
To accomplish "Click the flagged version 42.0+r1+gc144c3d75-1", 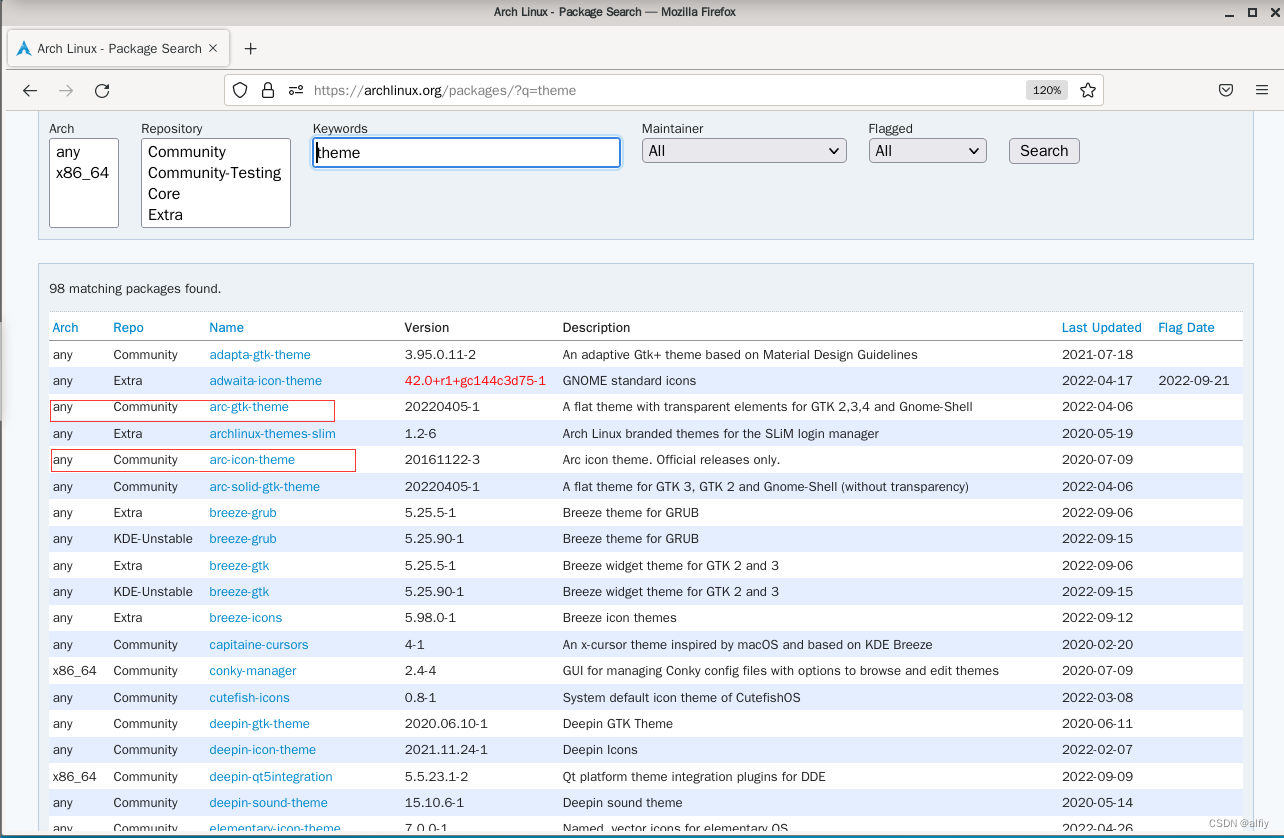I will tap(475, 381).
